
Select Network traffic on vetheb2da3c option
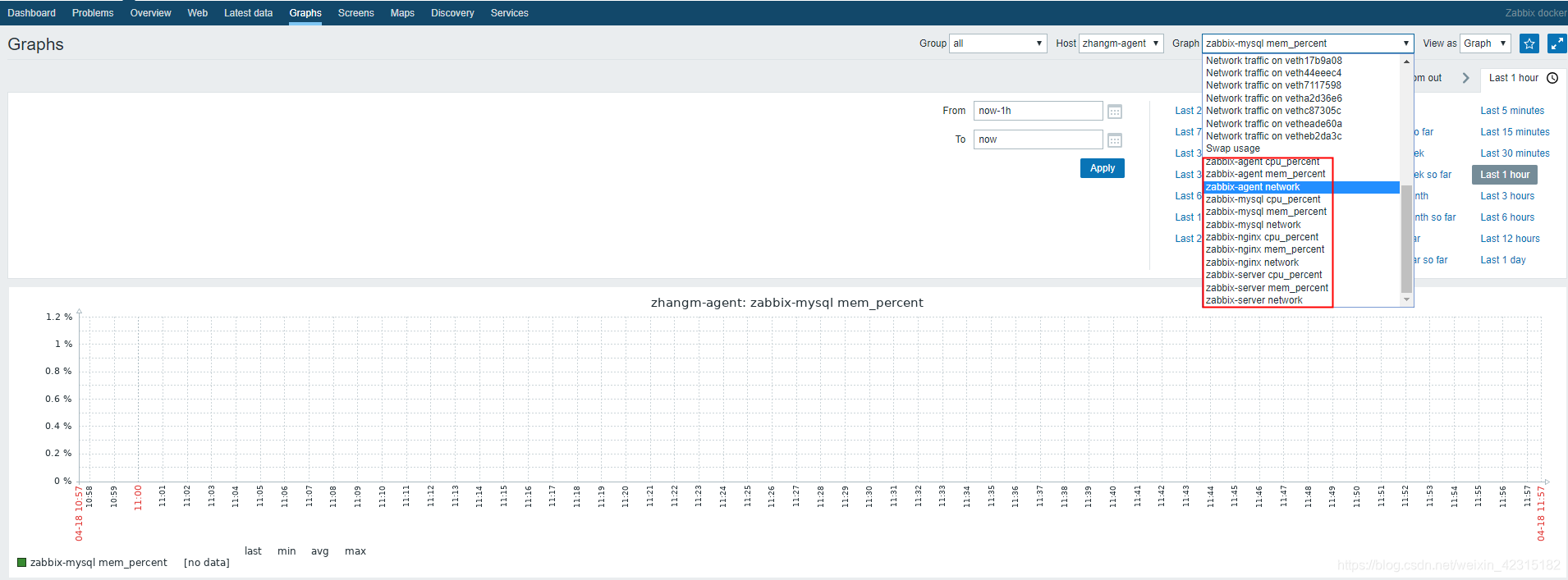1301,136
